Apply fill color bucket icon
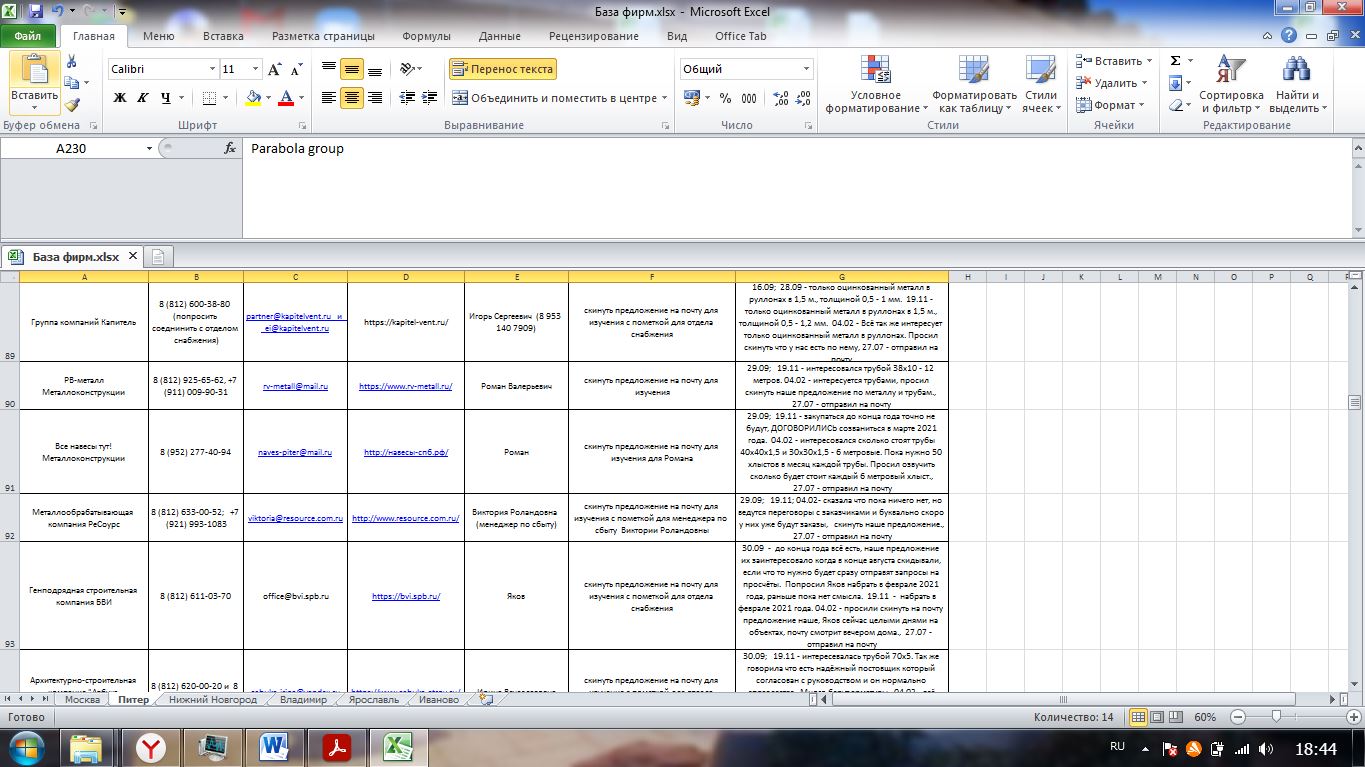1365x767 pixels. click(252, 97)
